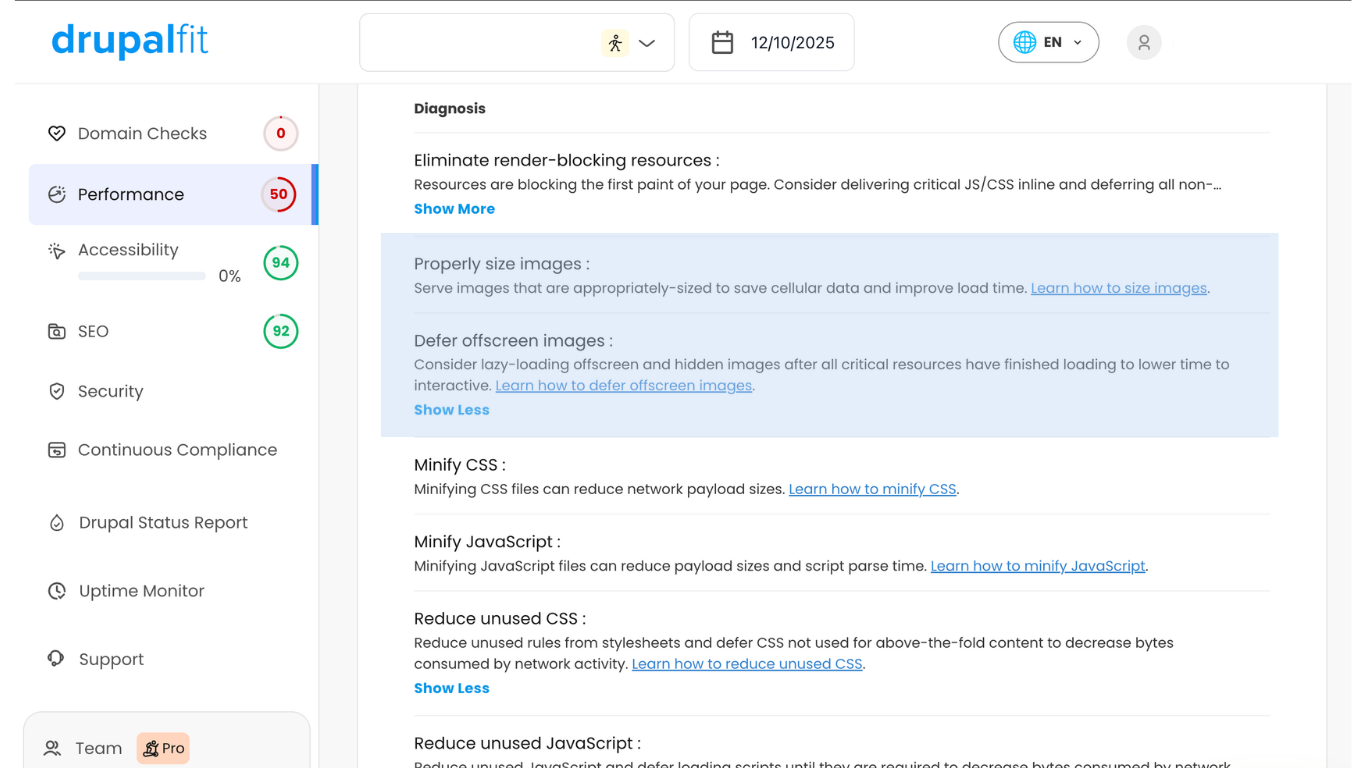Click the Support headset icon

click(x=57, y=659)
